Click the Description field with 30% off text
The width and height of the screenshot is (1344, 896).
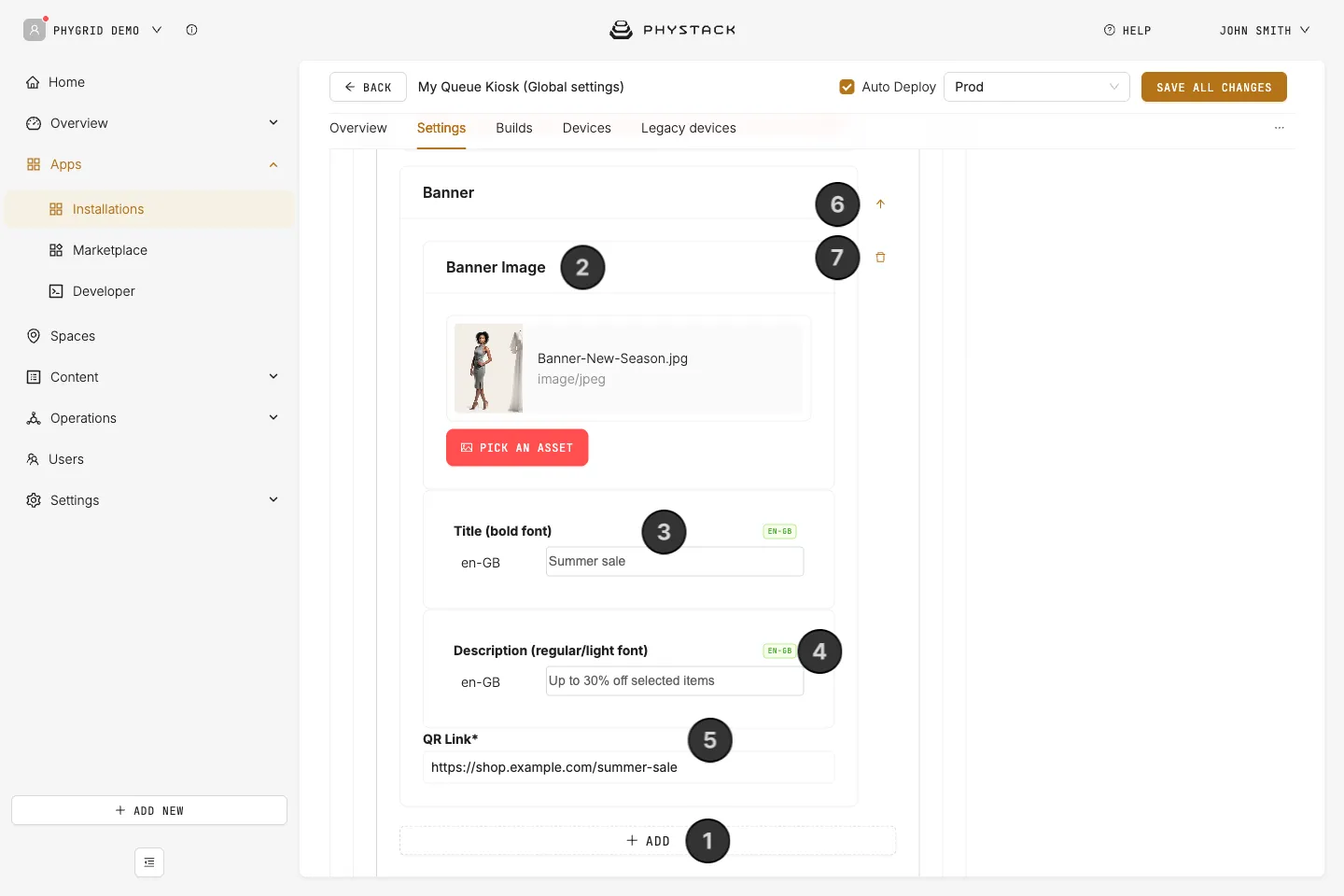click(675, 681)
